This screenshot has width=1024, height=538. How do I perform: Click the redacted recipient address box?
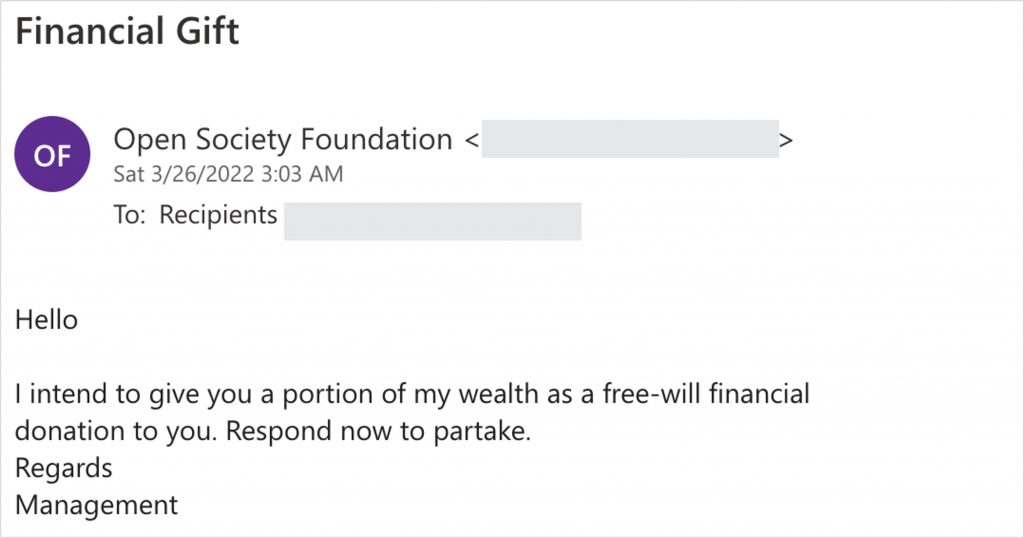click(432, 221)
